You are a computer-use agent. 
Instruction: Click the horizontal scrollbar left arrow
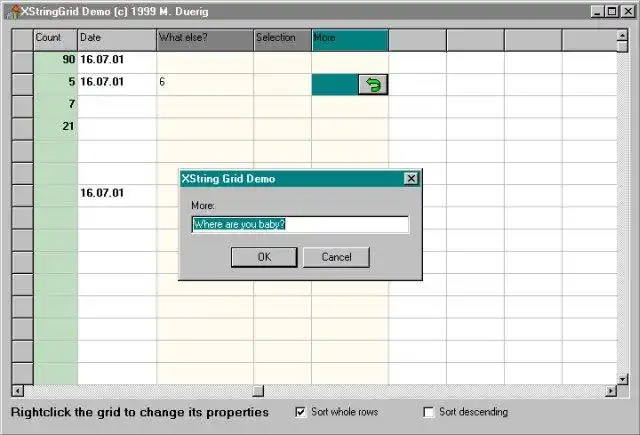tap(17, 391)
